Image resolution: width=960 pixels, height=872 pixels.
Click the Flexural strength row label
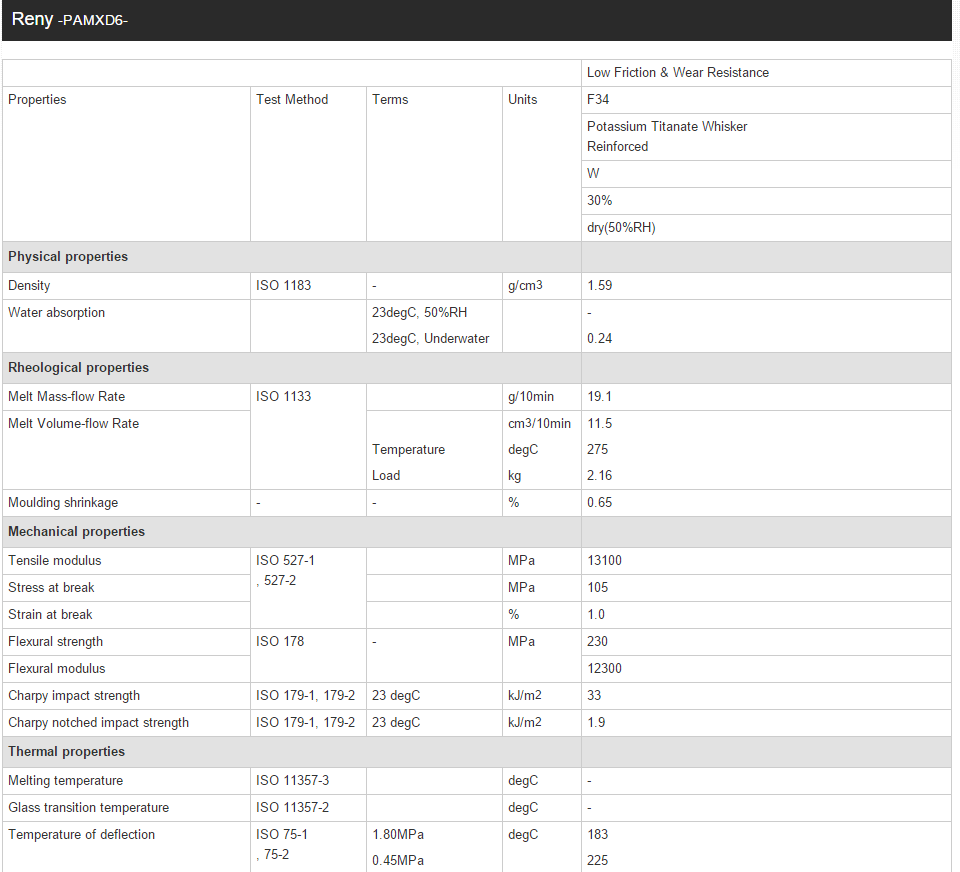[x=55, y=641]
